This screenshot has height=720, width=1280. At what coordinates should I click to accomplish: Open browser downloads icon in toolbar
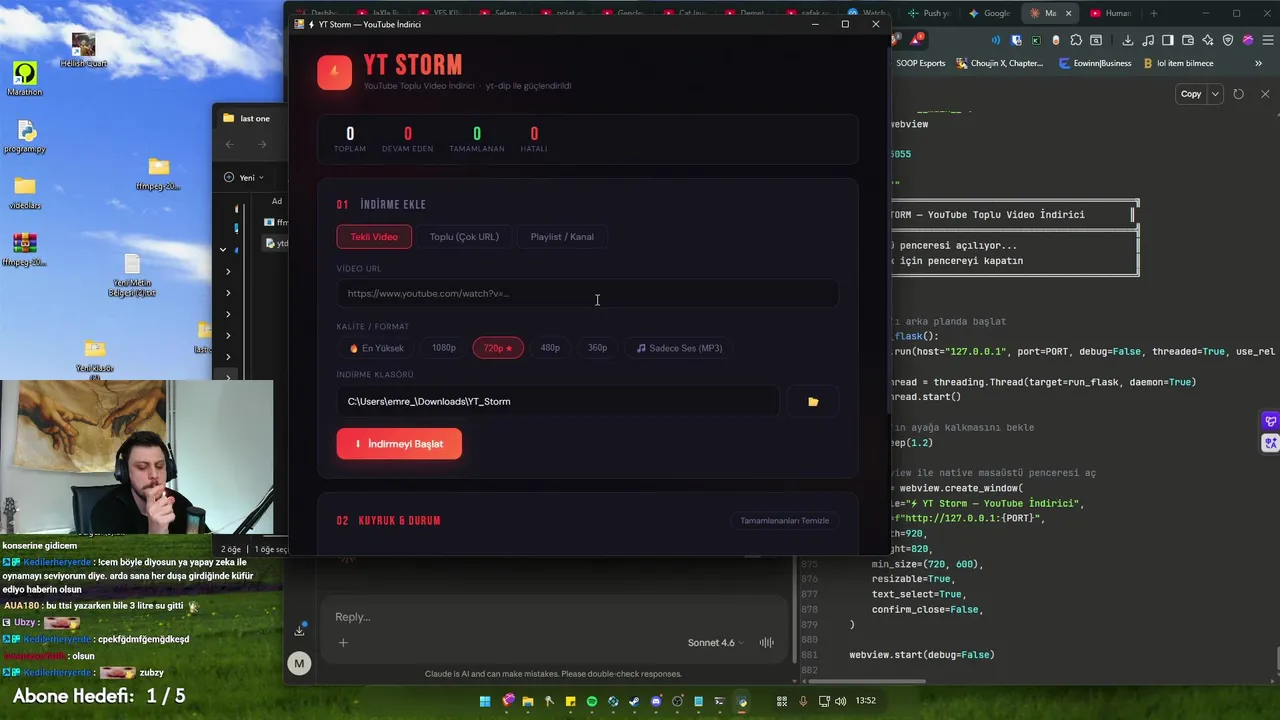[1128, 40]
